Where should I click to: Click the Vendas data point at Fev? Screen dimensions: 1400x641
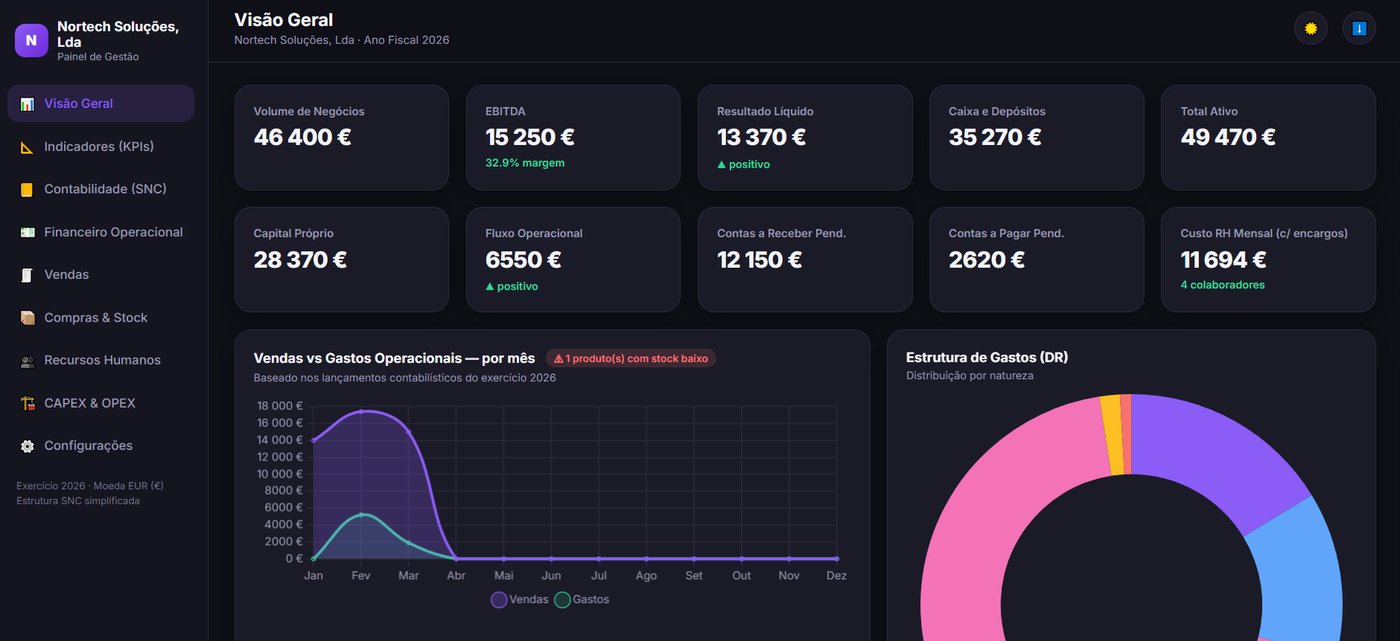click(361, 411)
